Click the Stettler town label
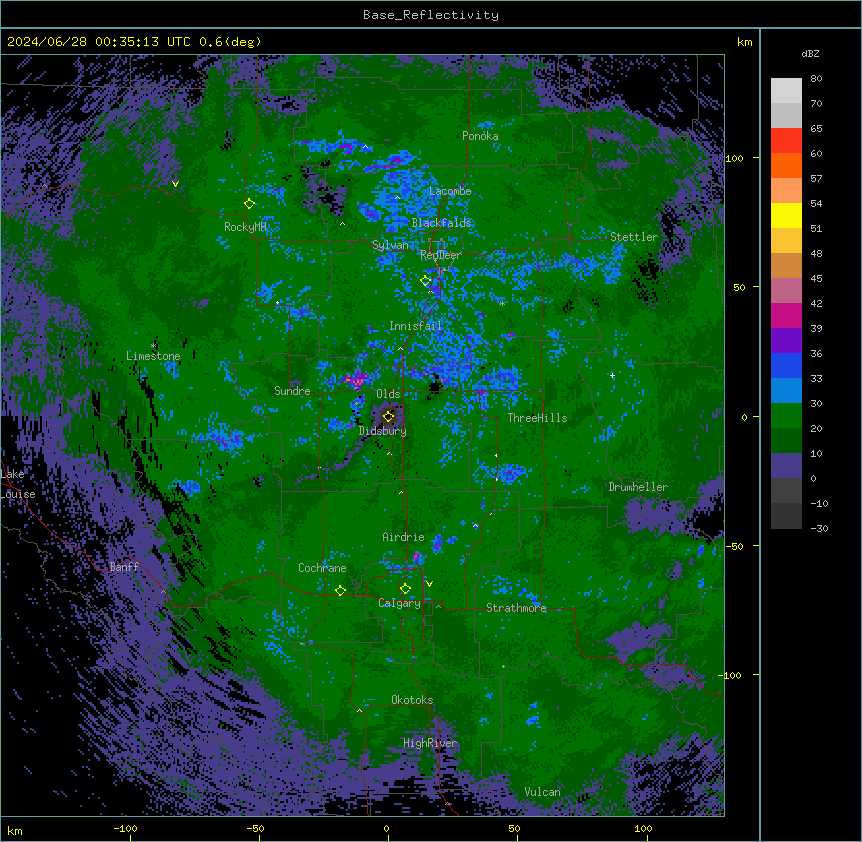 point(634,237)
